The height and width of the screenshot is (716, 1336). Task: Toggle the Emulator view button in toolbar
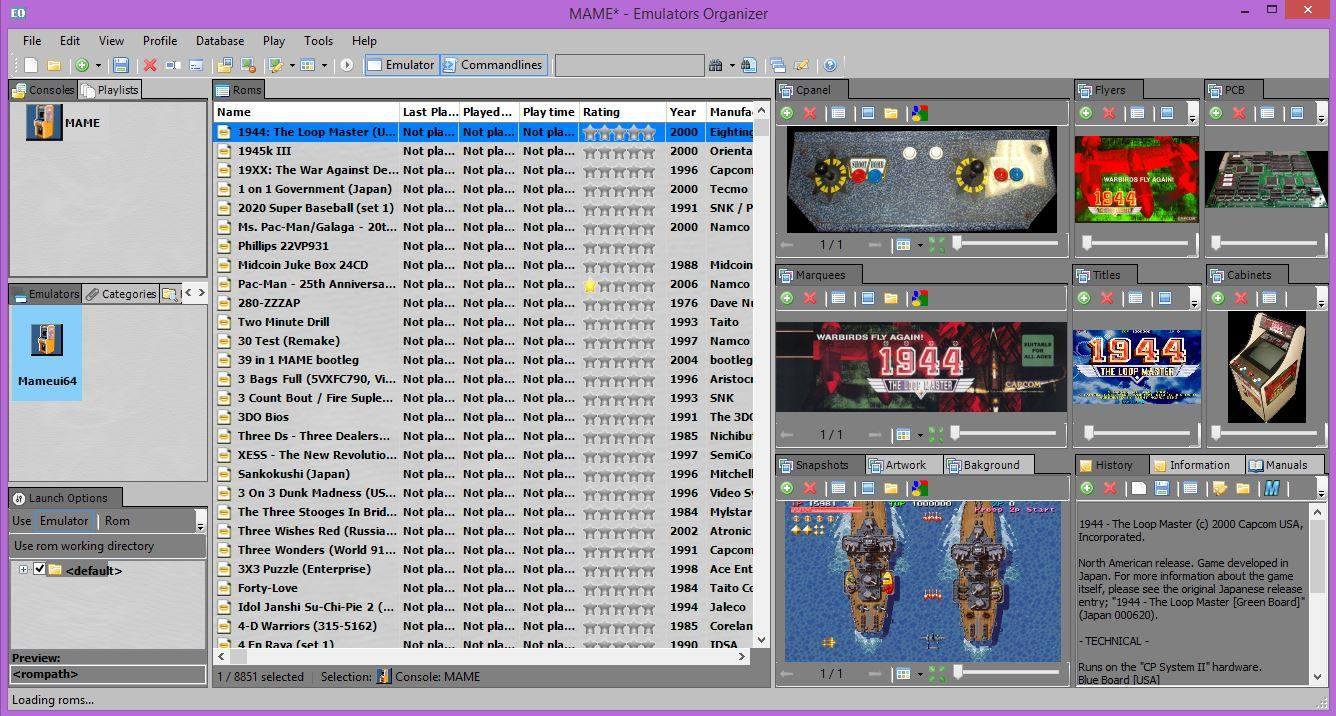click(400, 65)
